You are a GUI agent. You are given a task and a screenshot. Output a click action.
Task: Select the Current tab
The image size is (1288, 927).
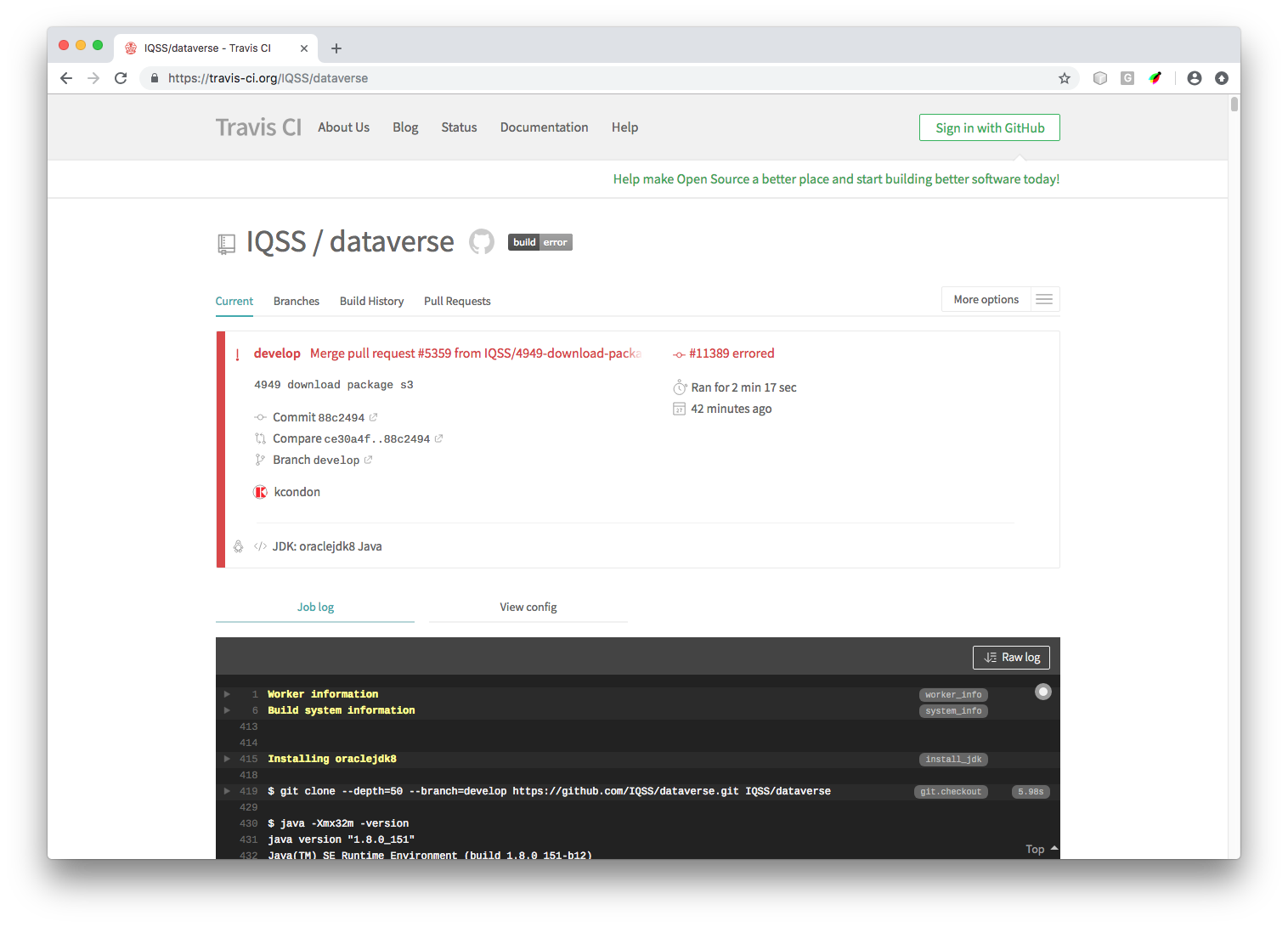click(x=234, y=301)
